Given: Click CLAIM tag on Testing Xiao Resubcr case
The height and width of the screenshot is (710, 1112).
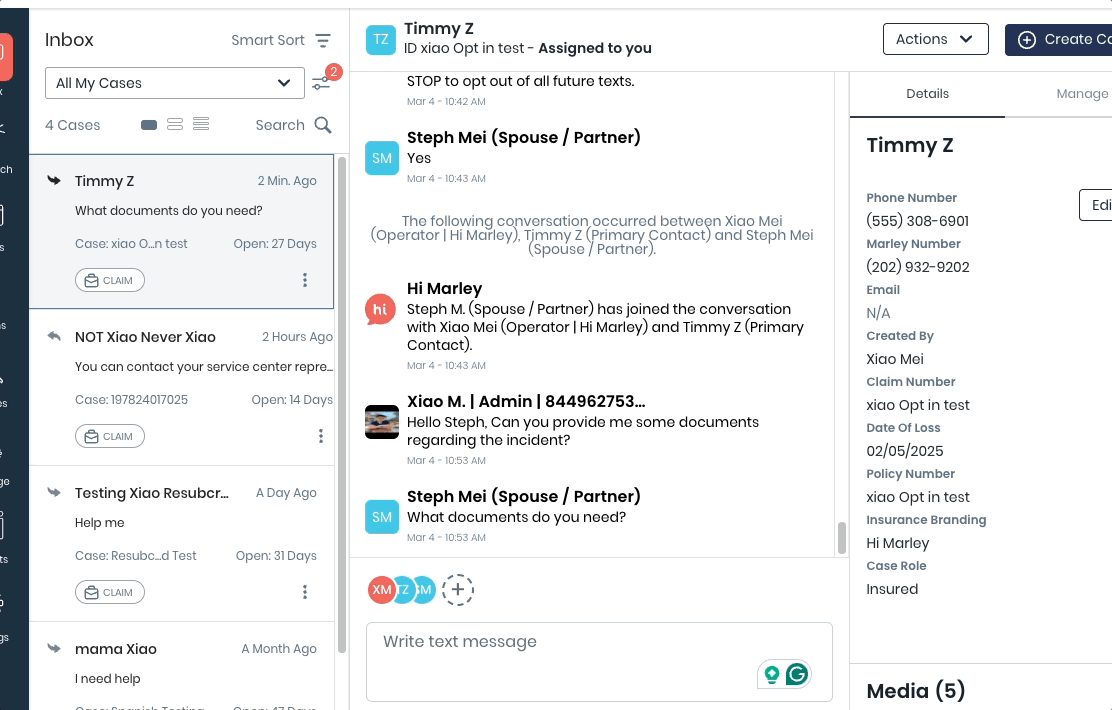Looking at the screenshot, I should point(110,592).
